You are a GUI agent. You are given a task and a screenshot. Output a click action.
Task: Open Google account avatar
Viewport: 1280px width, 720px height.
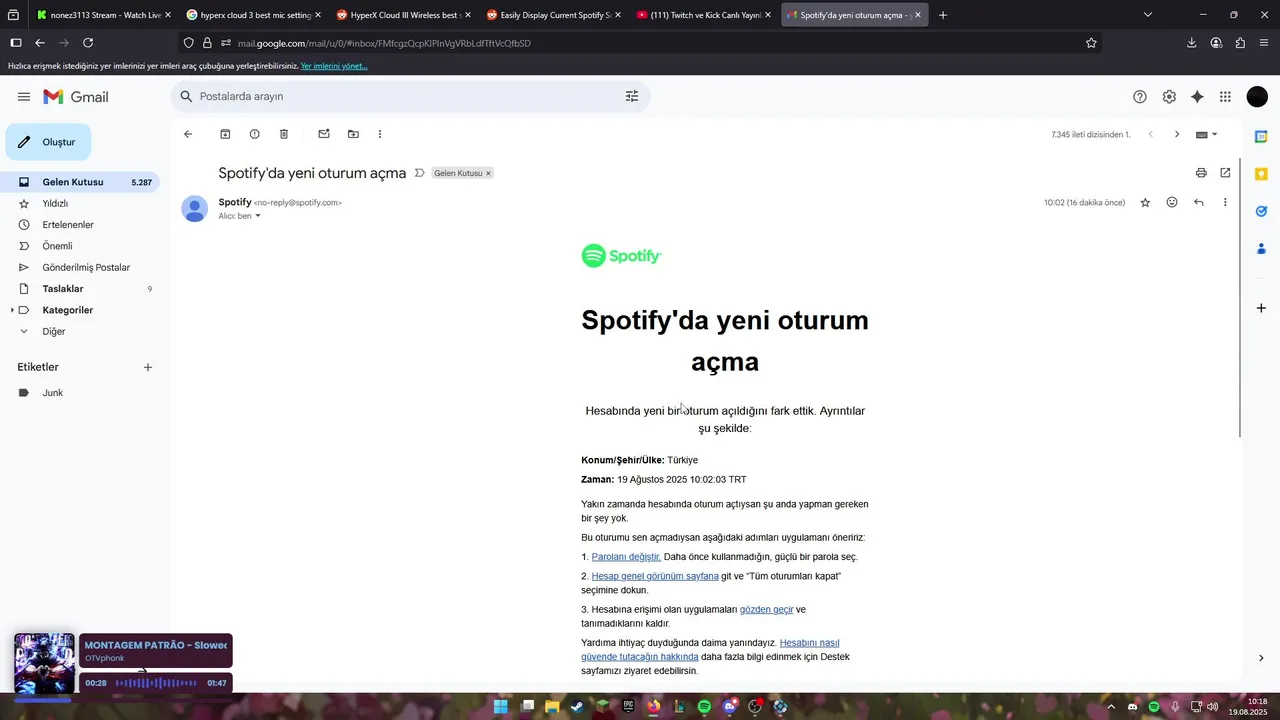1257,97
